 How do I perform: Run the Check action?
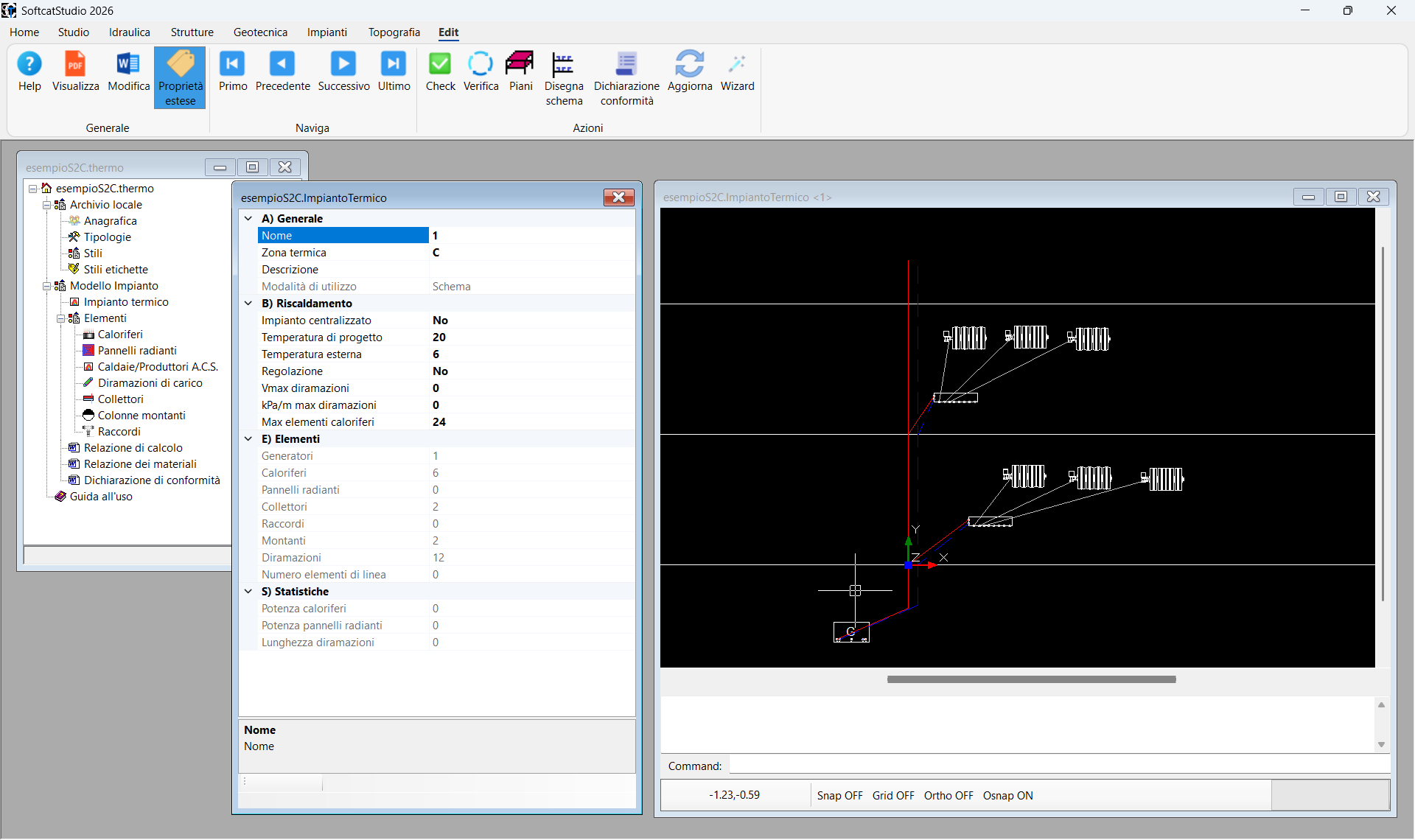(x=440, y=71)
